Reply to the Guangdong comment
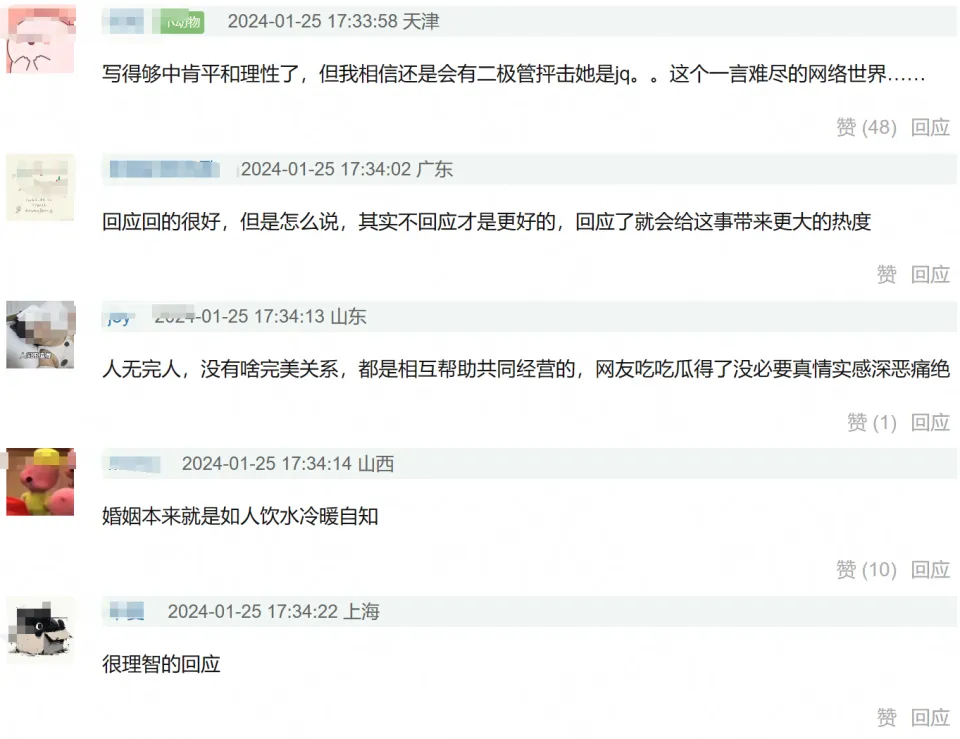Image resolution: width=960 pixels, height=739 pixels. pos(930,274)
